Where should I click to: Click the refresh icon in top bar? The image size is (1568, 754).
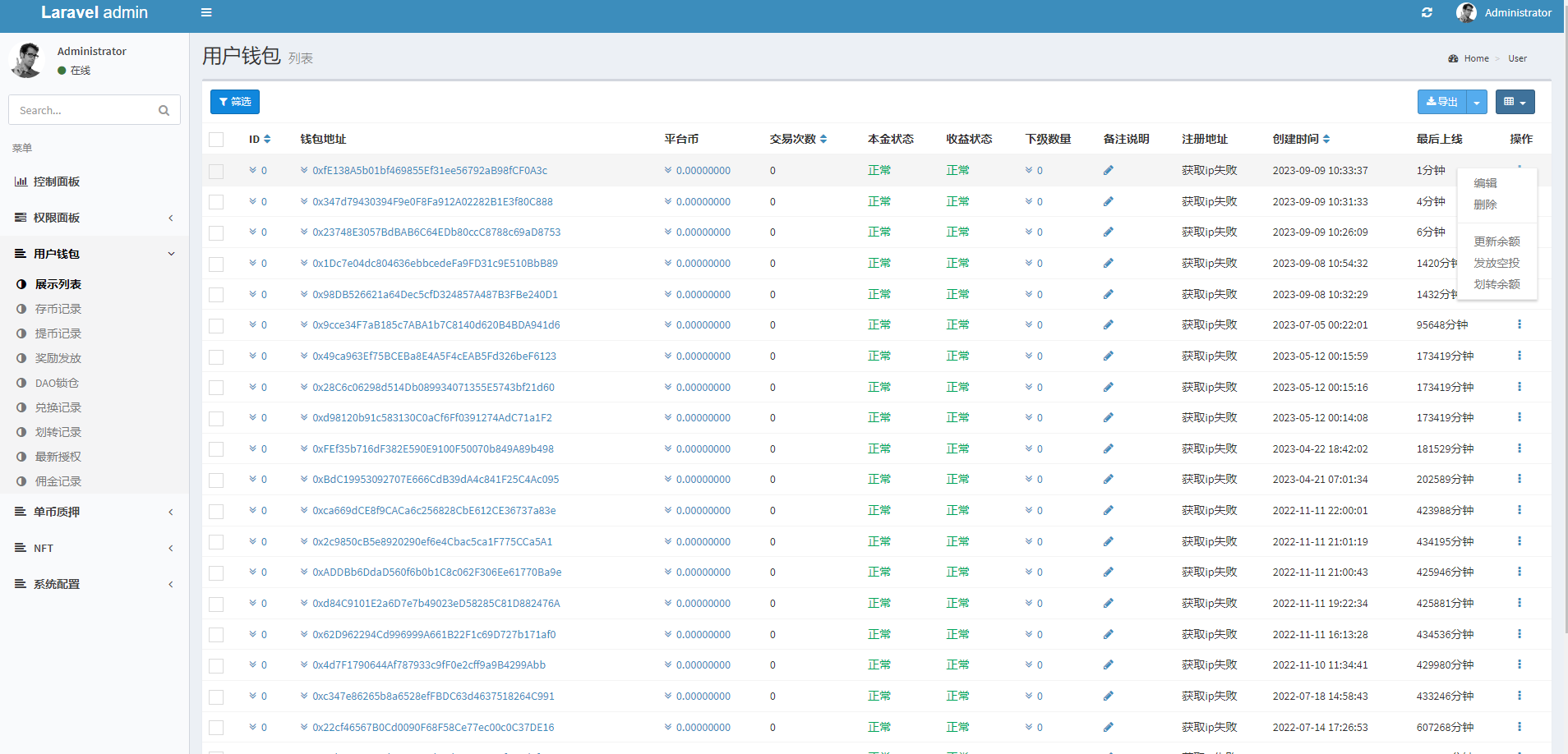pyautogui.click(x=1427, y=12)
